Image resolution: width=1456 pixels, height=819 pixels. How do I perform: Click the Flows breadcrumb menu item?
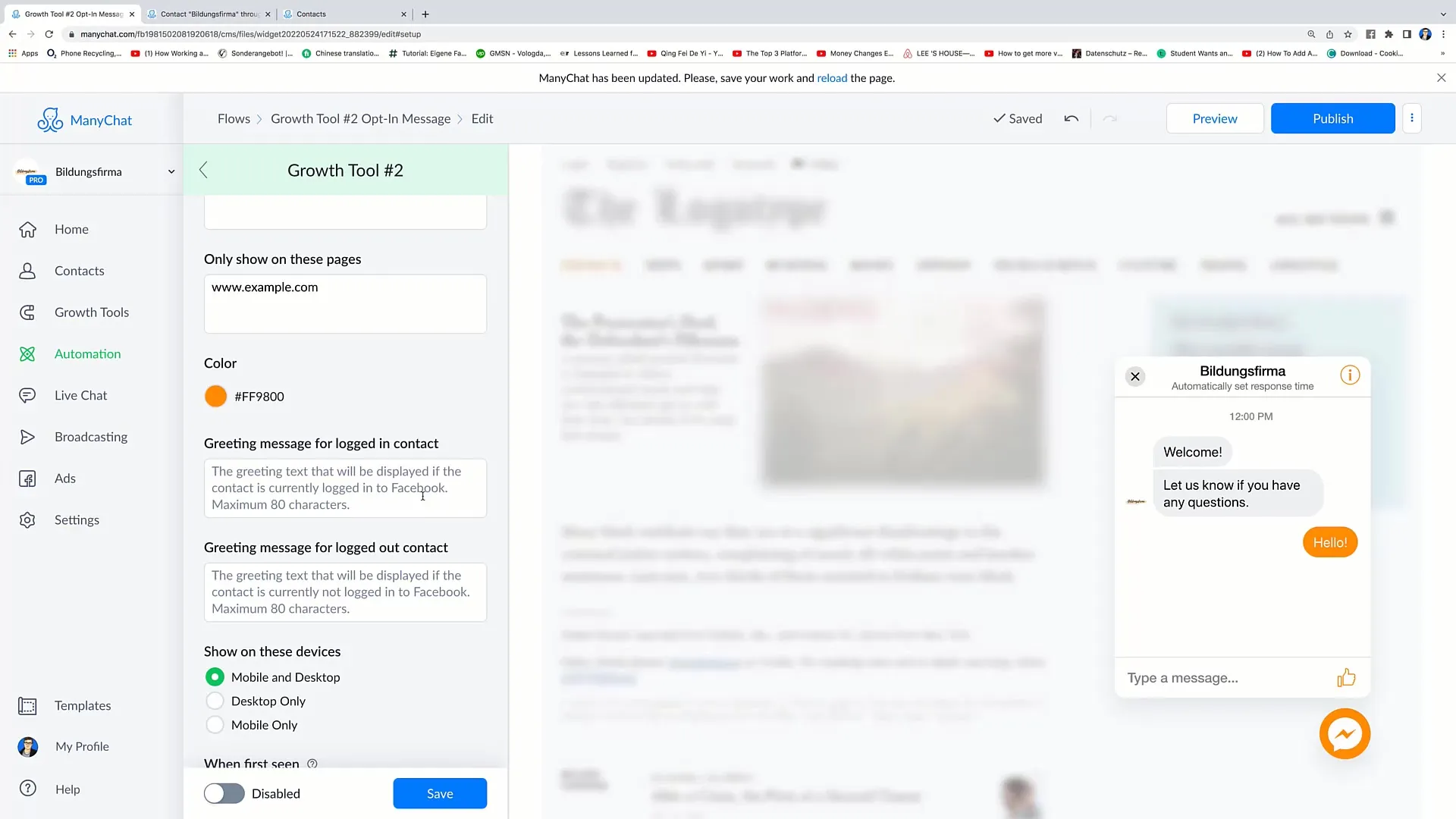point(233,118)
